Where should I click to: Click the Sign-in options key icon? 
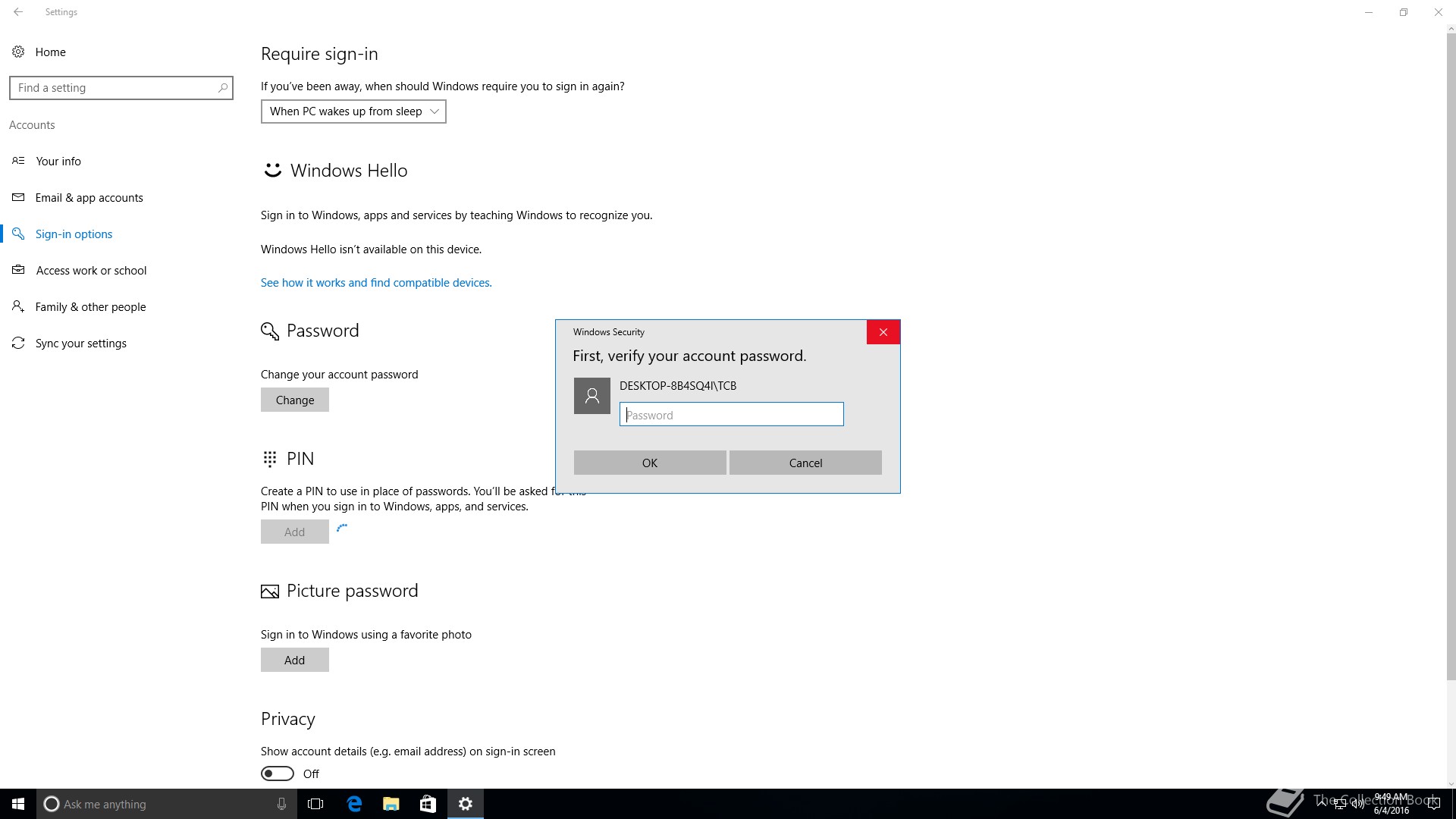[18, 234]
